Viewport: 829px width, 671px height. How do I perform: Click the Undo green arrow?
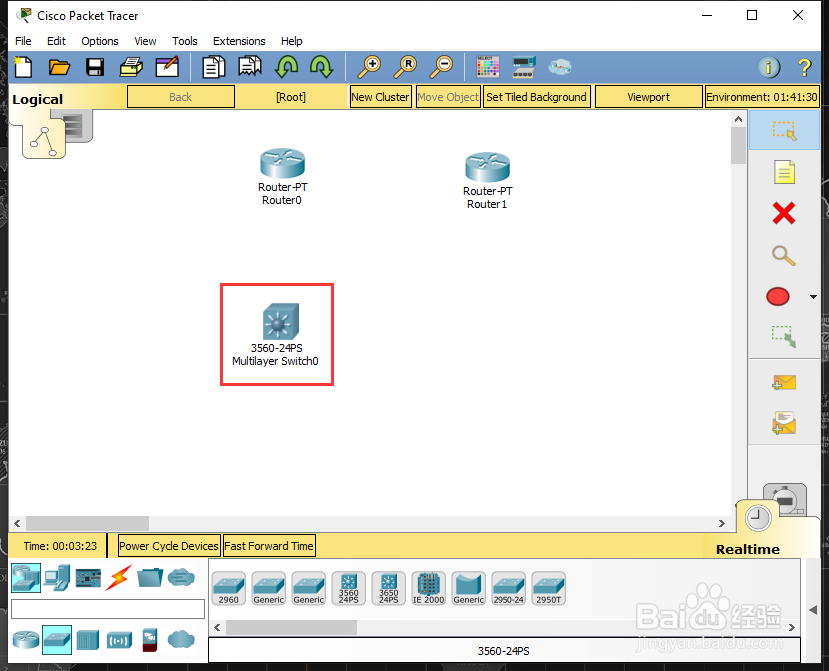tap(287, 67)
